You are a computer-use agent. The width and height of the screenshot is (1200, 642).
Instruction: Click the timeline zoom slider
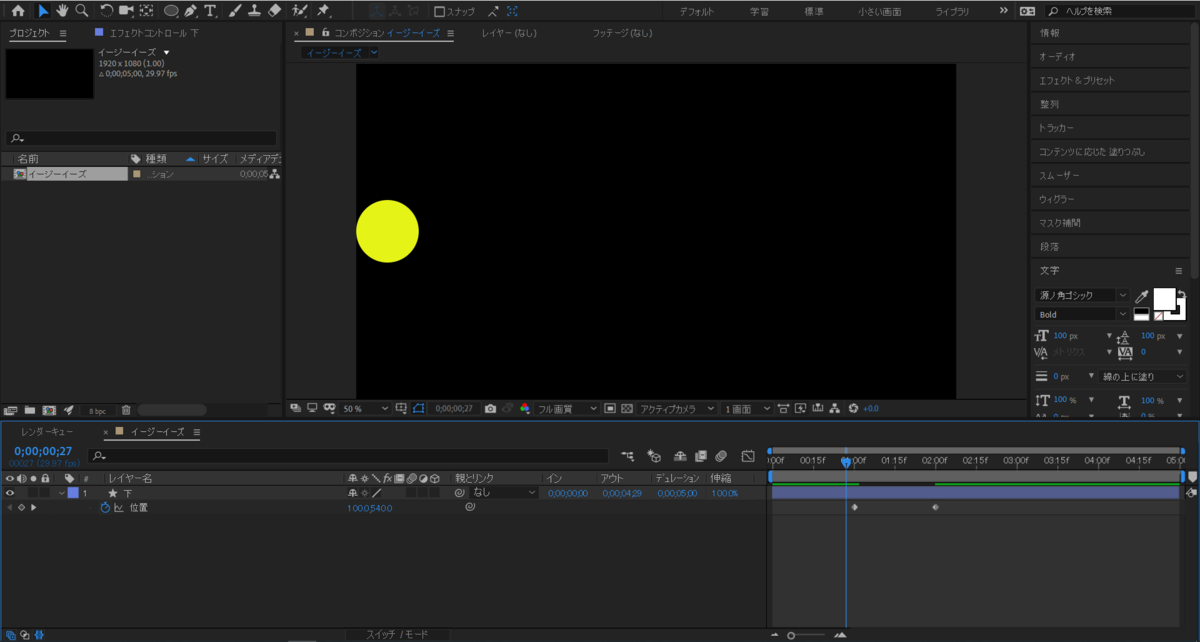(x=808, y=635)
